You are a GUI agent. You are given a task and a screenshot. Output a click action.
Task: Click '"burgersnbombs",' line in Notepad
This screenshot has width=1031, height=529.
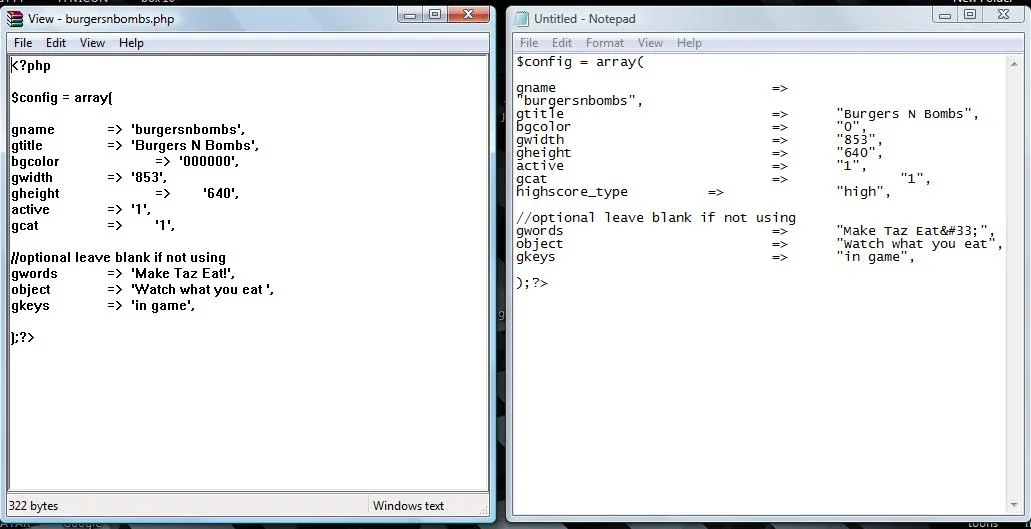tap(579, 101)
